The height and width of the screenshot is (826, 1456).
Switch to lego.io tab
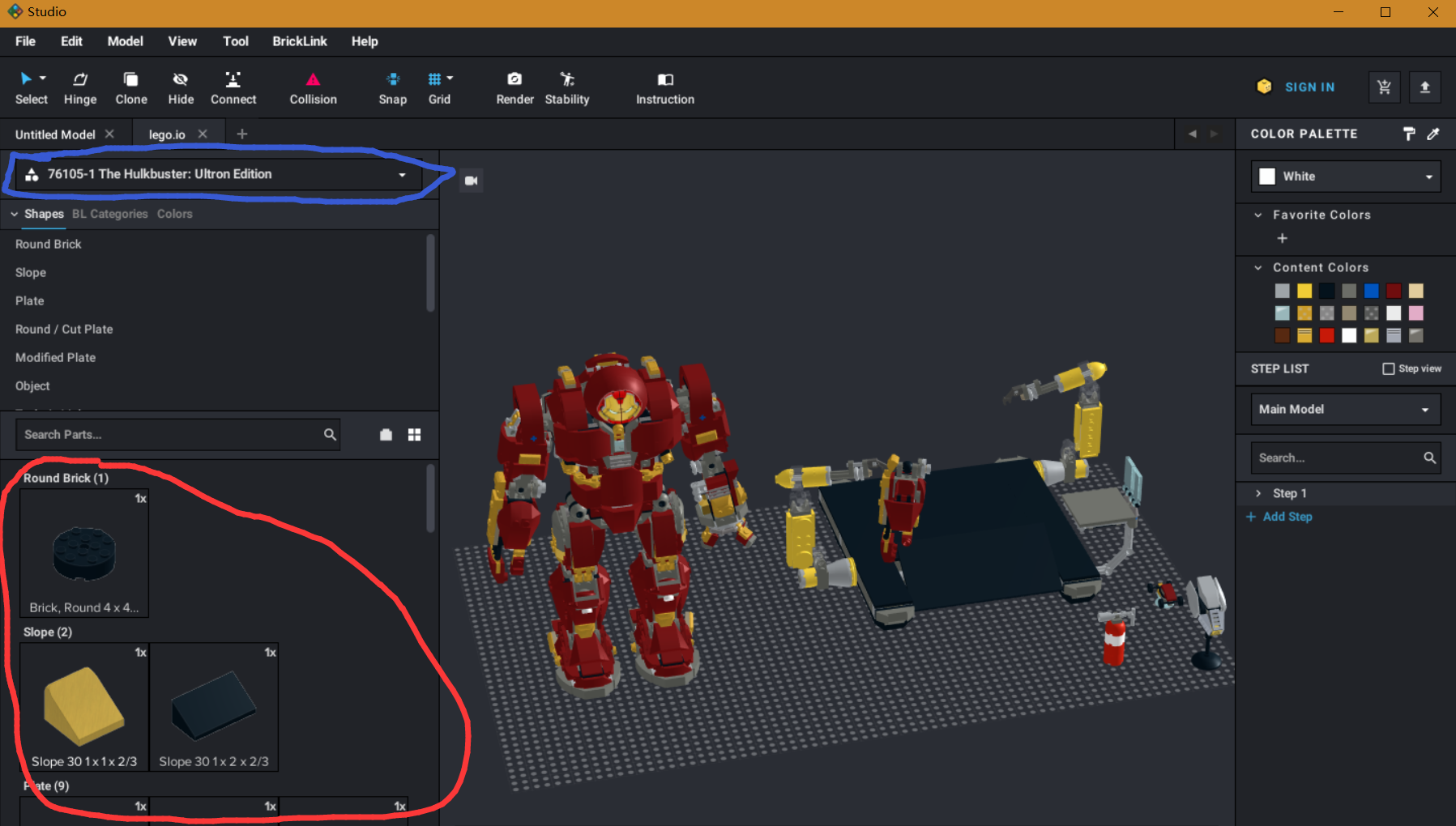167,134
